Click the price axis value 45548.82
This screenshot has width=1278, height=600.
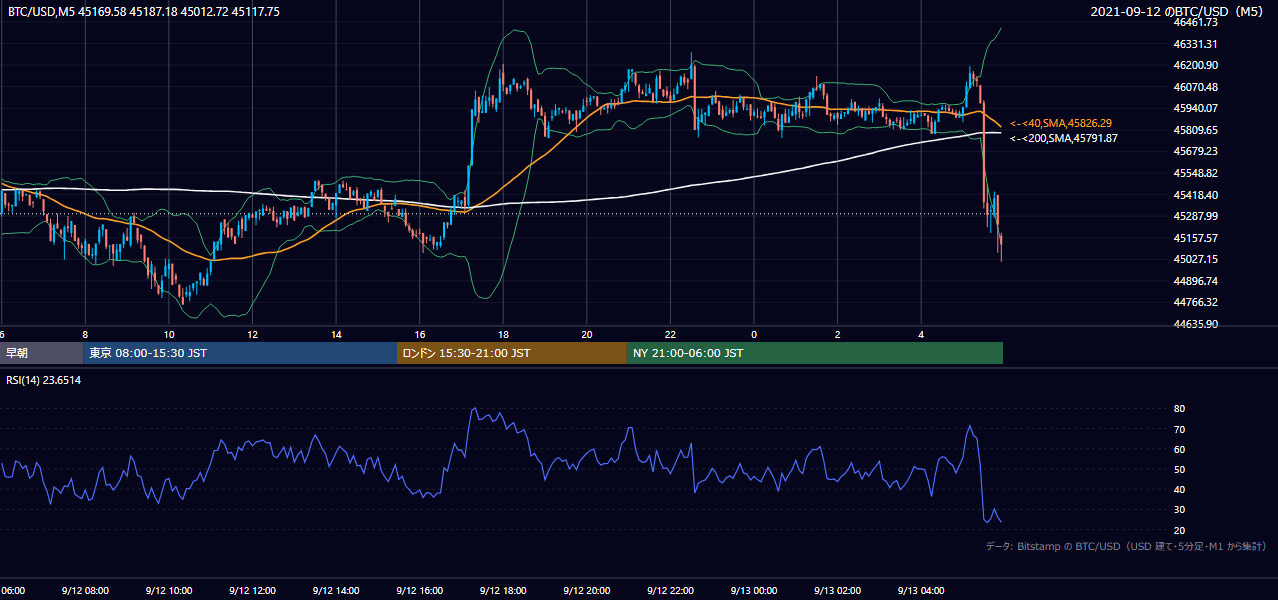coord(1195,173)
